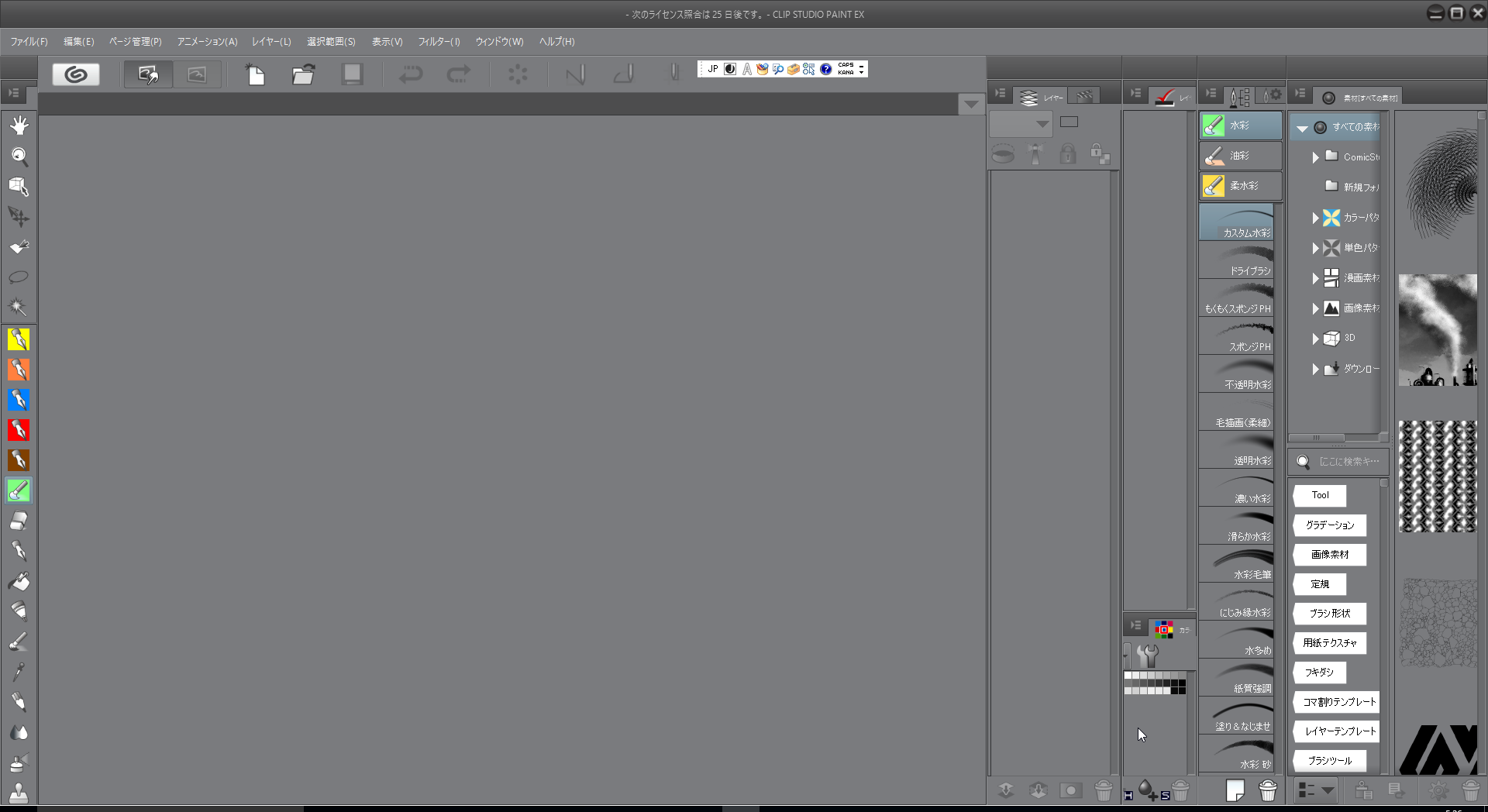The image size is (1488, 812).
Task: Select the Eyedropper tool
Action: [19, 672]
